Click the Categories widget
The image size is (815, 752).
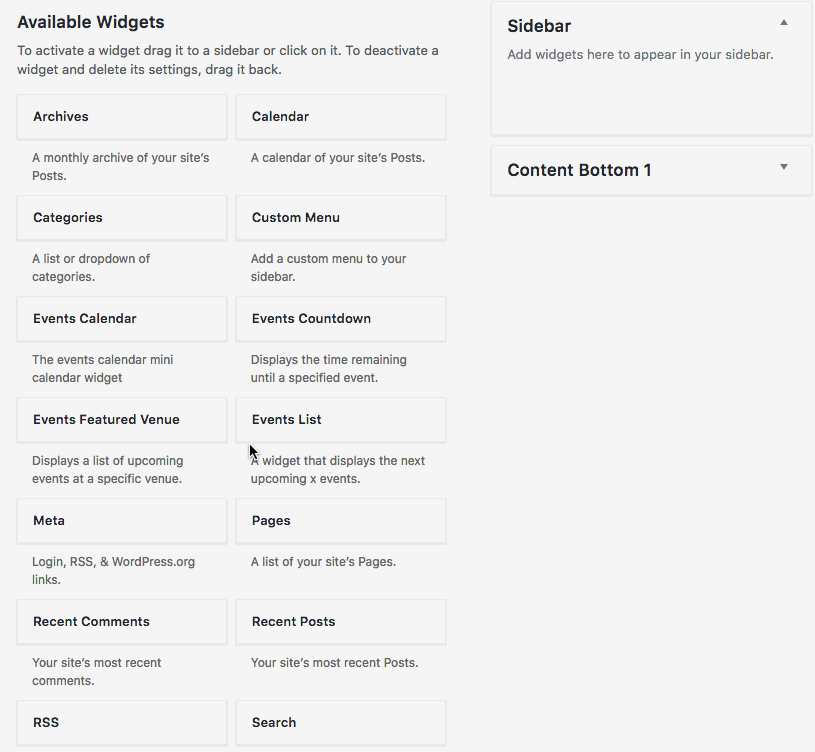pyautogui.click(x=121, y=217)
